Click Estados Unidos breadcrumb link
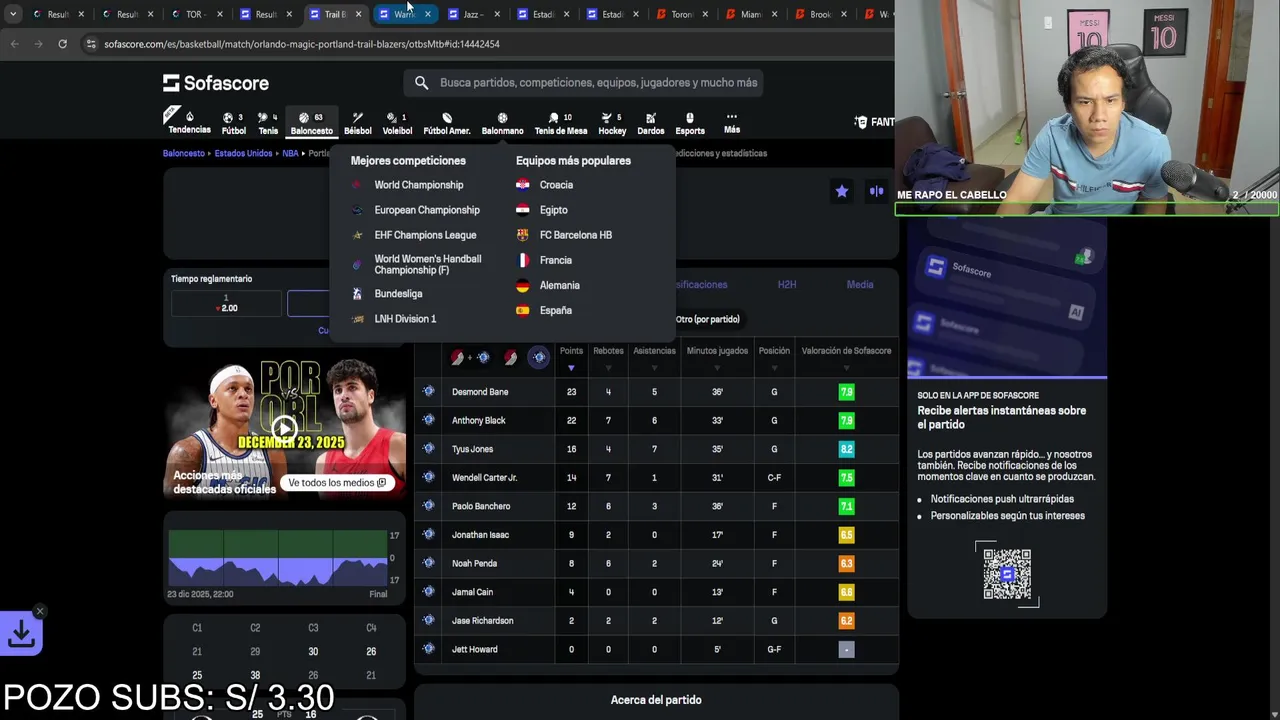The height and width of the screenshot is (720, 1280). (x=243, y=154)
